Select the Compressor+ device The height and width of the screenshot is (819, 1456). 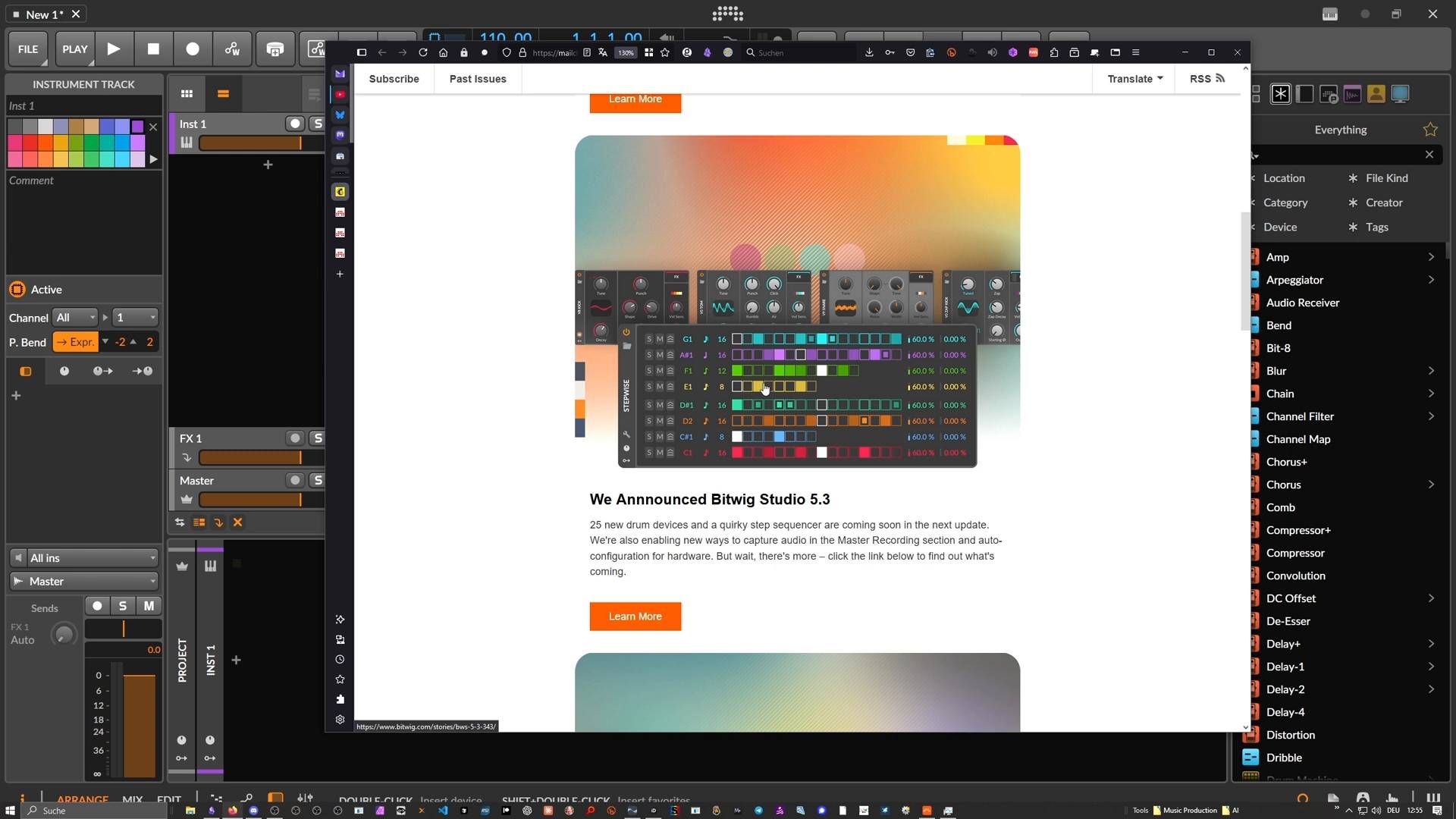pos(1298,530)
